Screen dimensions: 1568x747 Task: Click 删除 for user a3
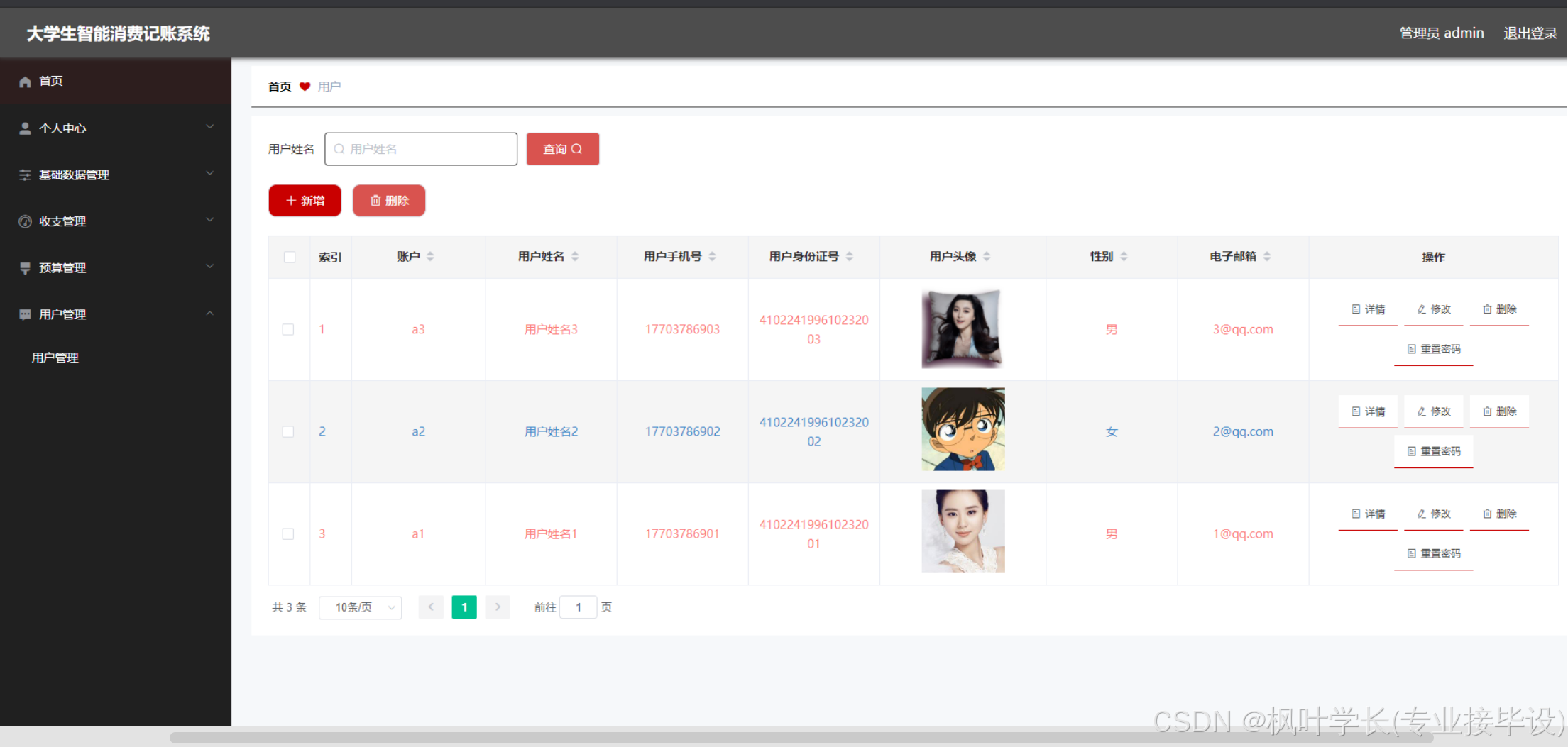pyautogui.click(x=1499, y=310)
